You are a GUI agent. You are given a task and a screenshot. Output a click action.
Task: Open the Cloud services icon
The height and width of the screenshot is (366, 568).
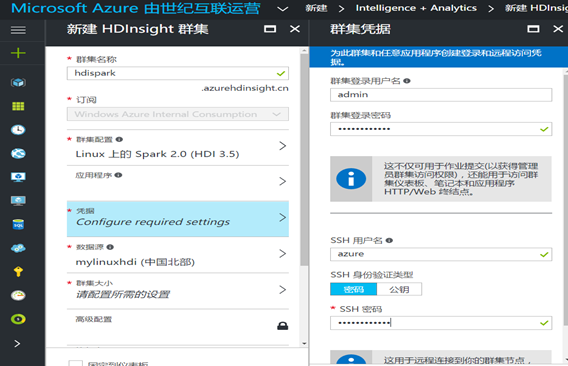pos(18,248)
